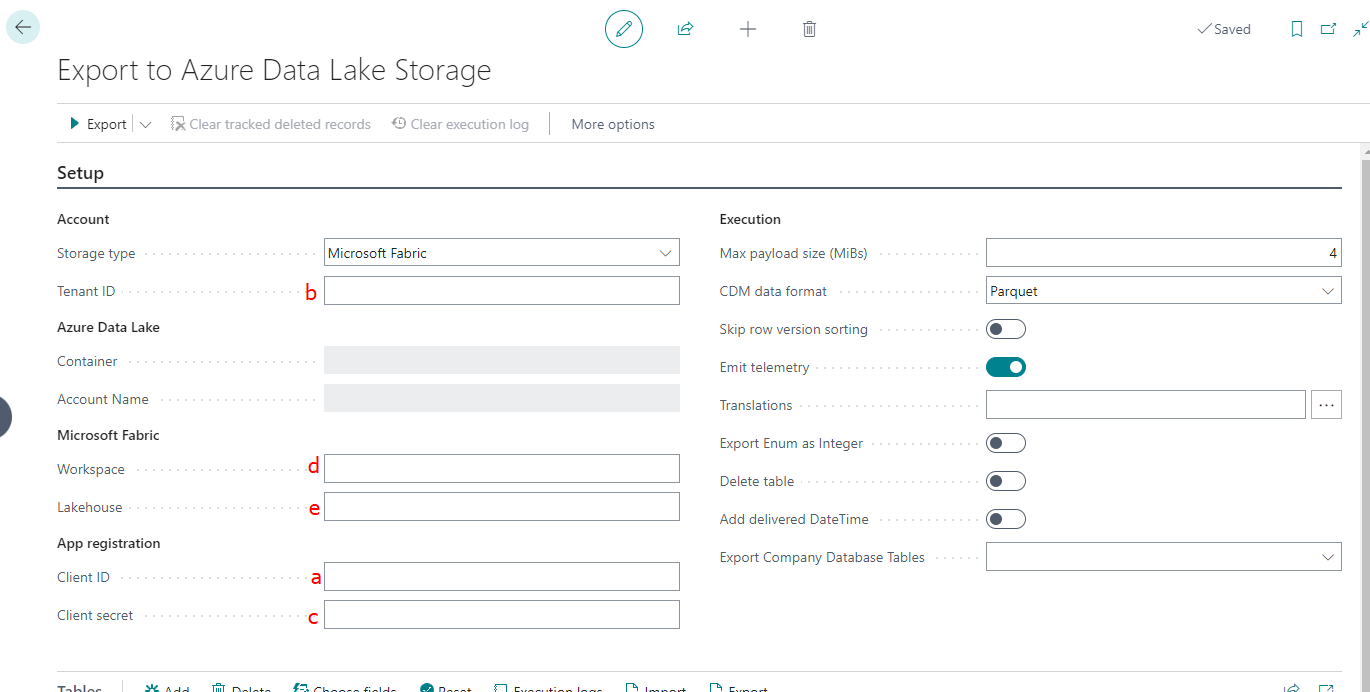Click the Translations ellipsis button
Viewport: 1370px width, 692px height.
(1326, 405)
